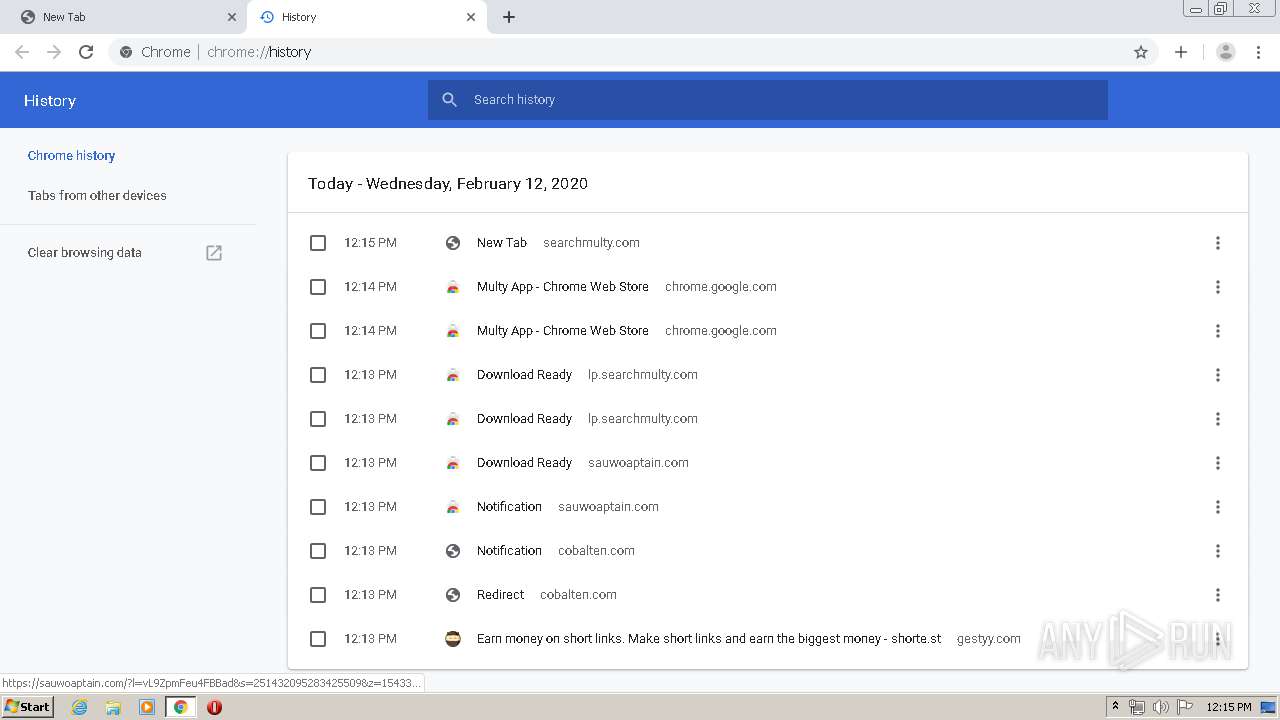
Task: Open the sauwoaptain.com Notification link
Action: click(x=509, y=507)
